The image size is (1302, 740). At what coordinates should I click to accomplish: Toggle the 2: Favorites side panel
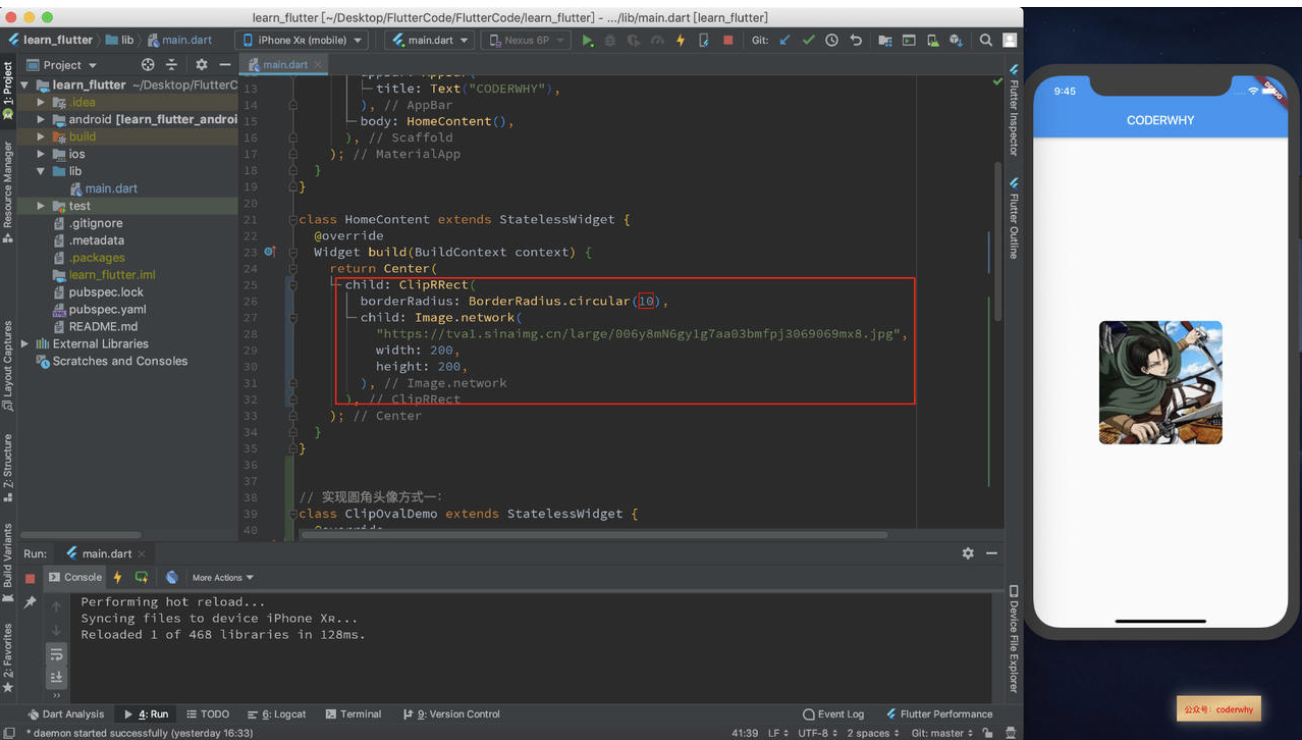8,658
